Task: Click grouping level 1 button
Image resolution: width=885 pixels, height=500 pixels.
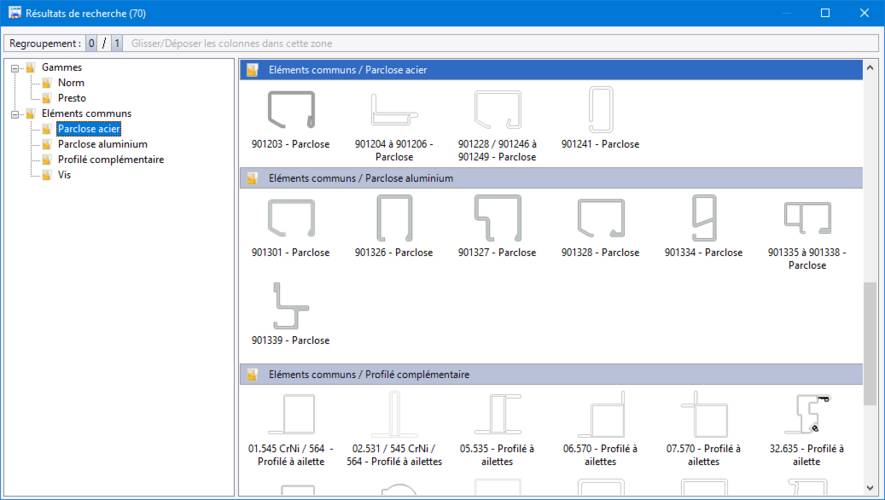Action: point(116,44)
